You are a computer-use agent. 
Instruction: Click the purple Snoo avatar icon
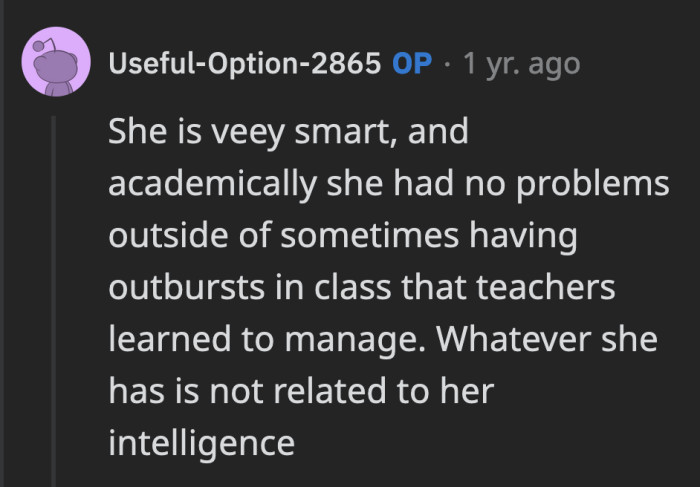coord(53,64)
